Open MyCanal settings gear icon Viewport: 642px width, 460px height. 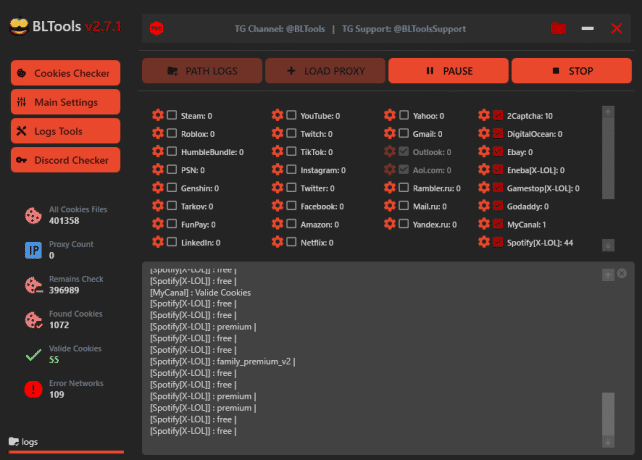point(484,224)
